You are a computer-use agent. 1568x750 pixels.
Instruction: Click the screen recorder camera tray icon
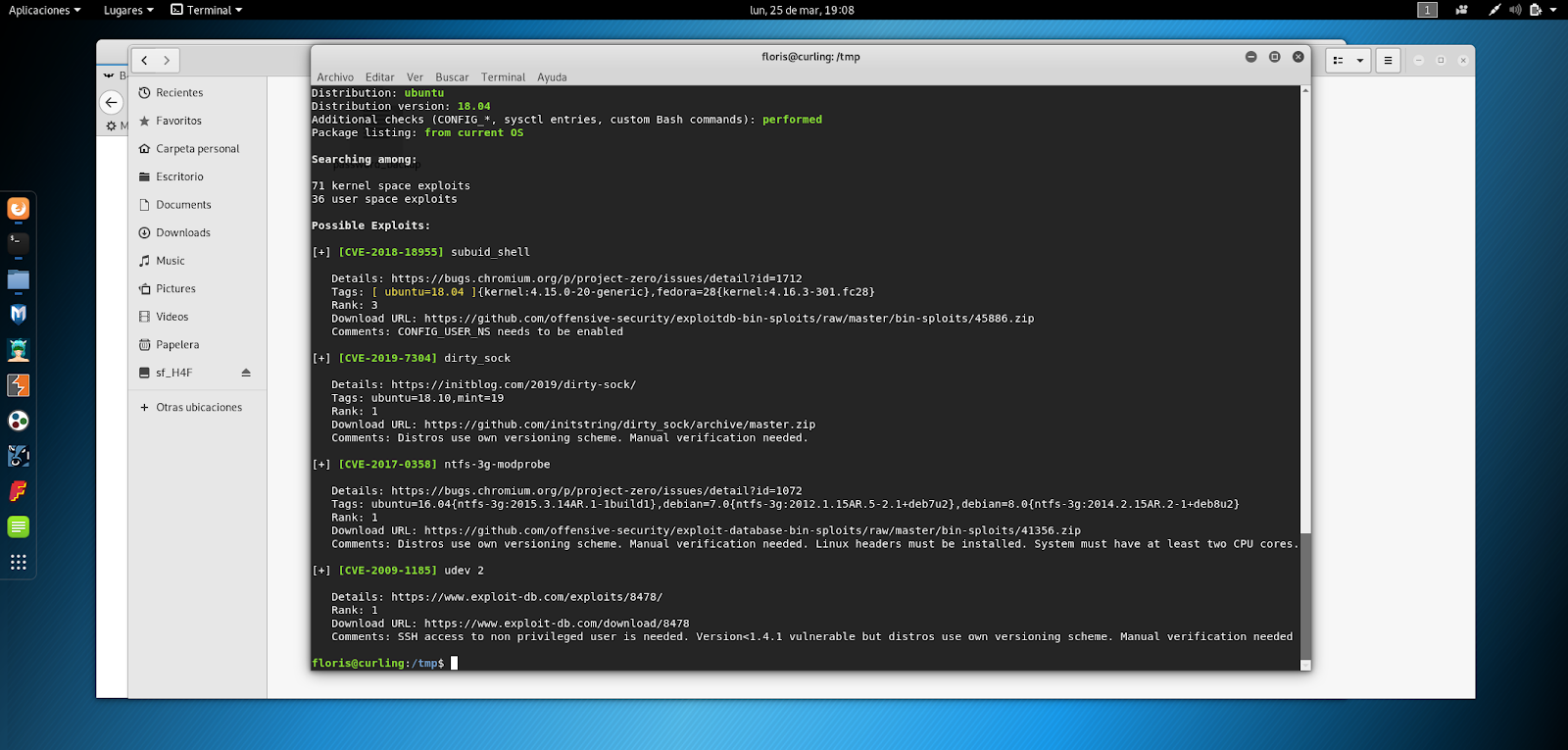coord(1462,10)
